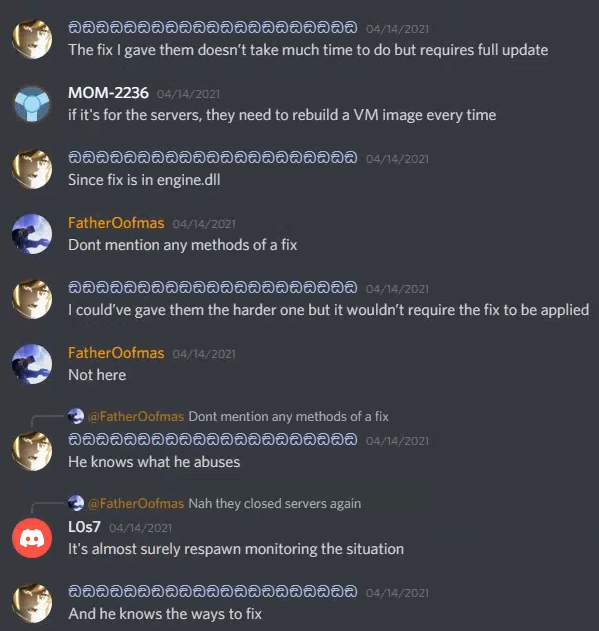Open the MOM-2236 username profile
599x631 pixels.
point(108,93)
